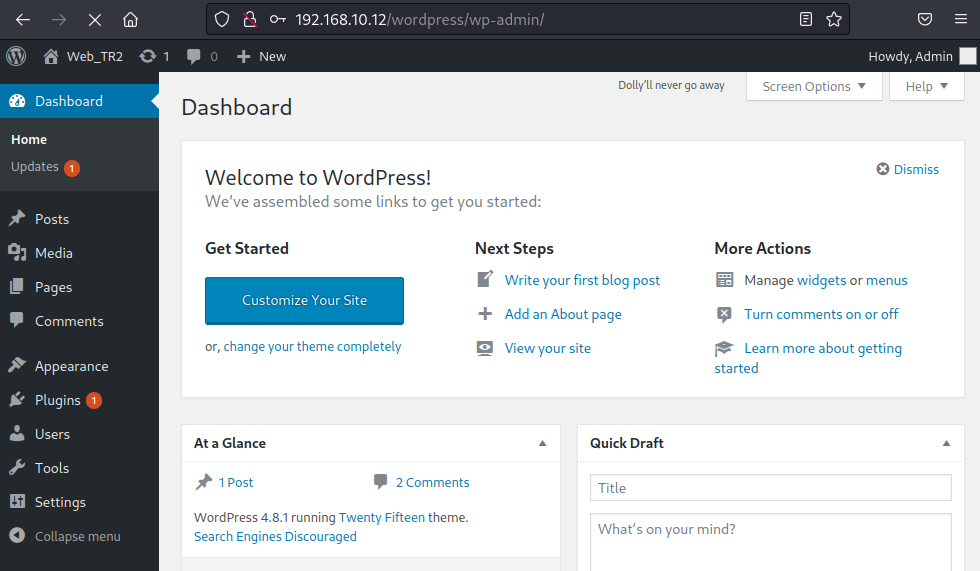
Task: Expand the Help dropdown tab
Action: [x=926, y=86]
